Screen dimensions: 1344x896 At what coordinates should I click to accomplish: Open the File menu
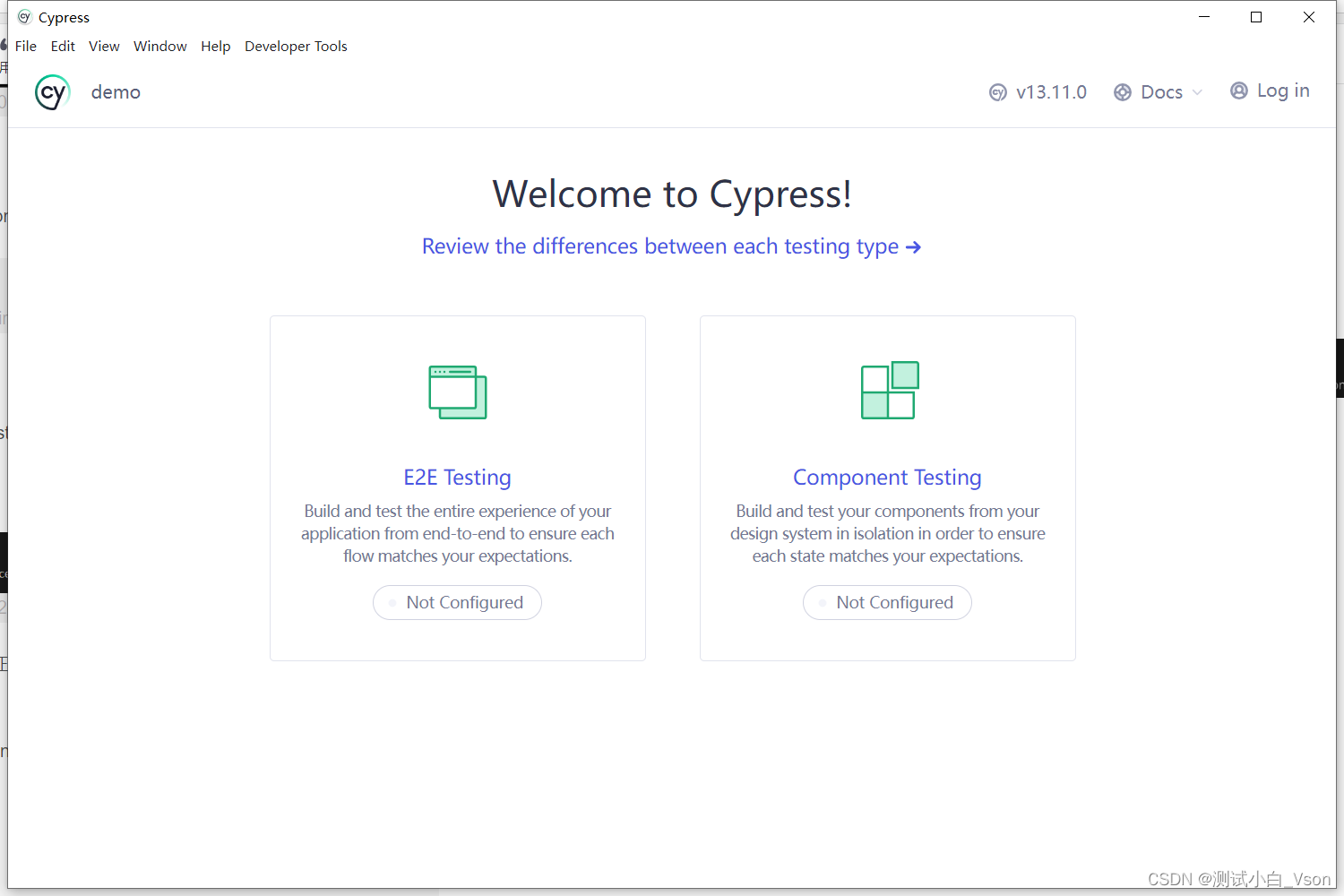tap(26, 47)
